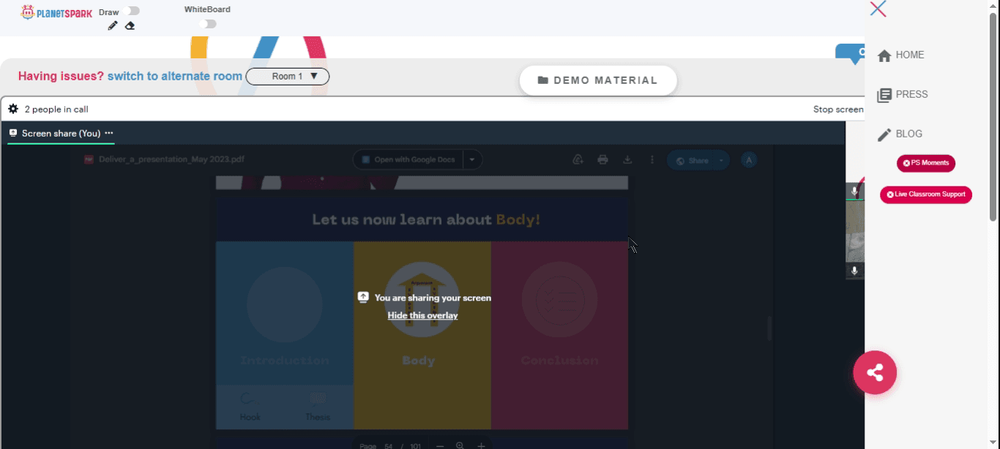Download the PDF file

628,160
